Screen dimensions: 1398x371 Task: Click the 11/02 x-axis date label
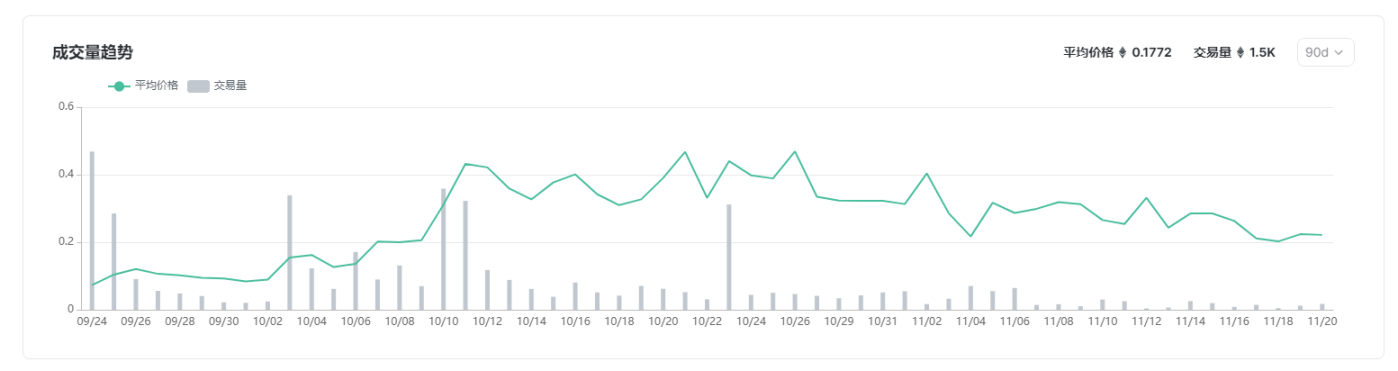[x=927, y=322]
